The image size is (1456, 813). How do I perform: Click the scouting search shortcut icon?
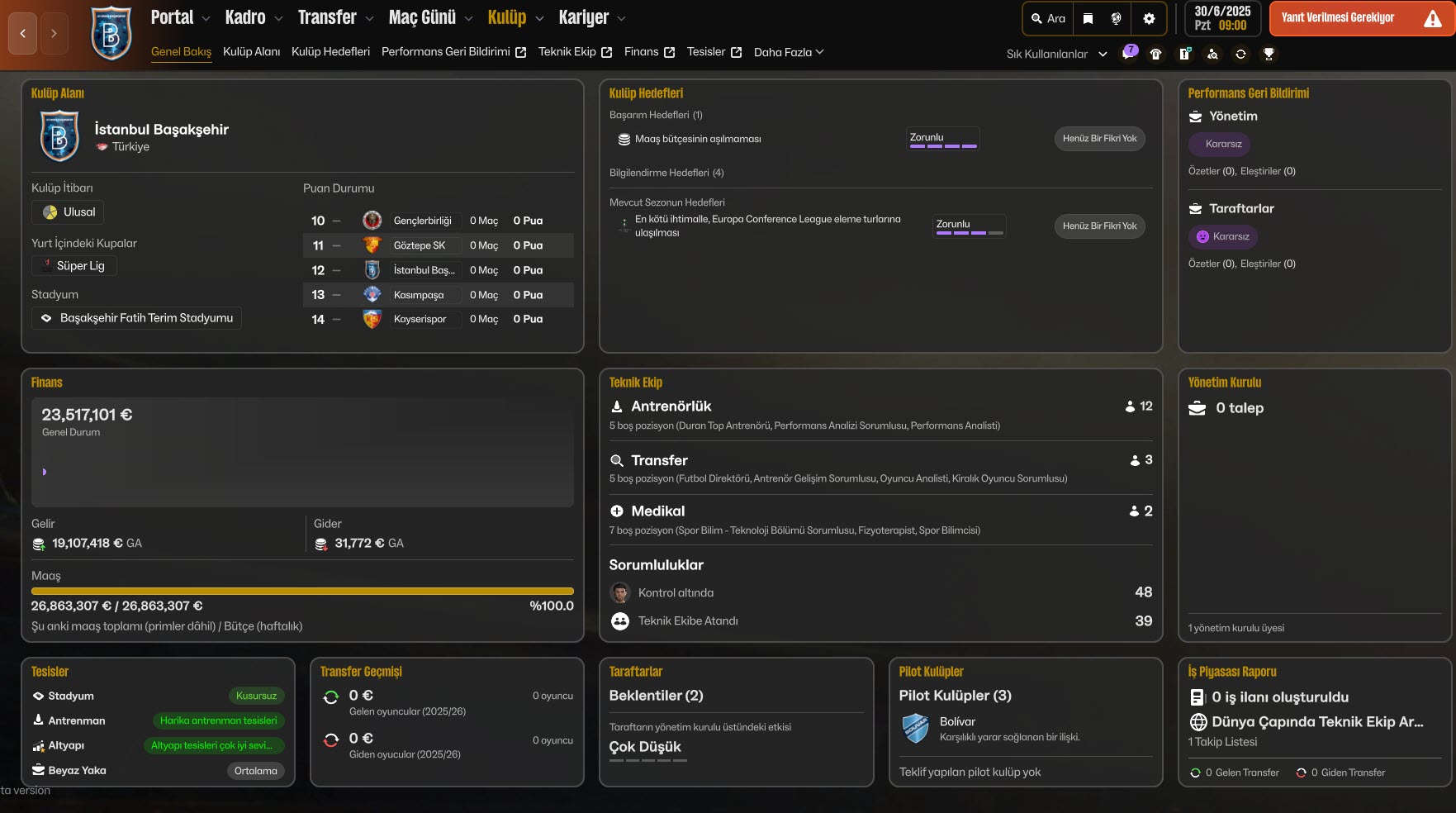coord(1212,54)
